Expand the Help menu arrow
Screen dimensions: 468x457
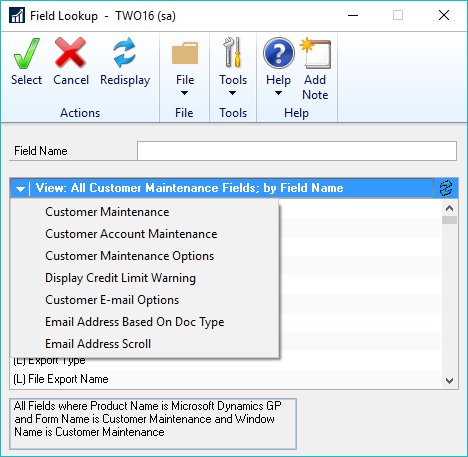[x=278, y=93]
